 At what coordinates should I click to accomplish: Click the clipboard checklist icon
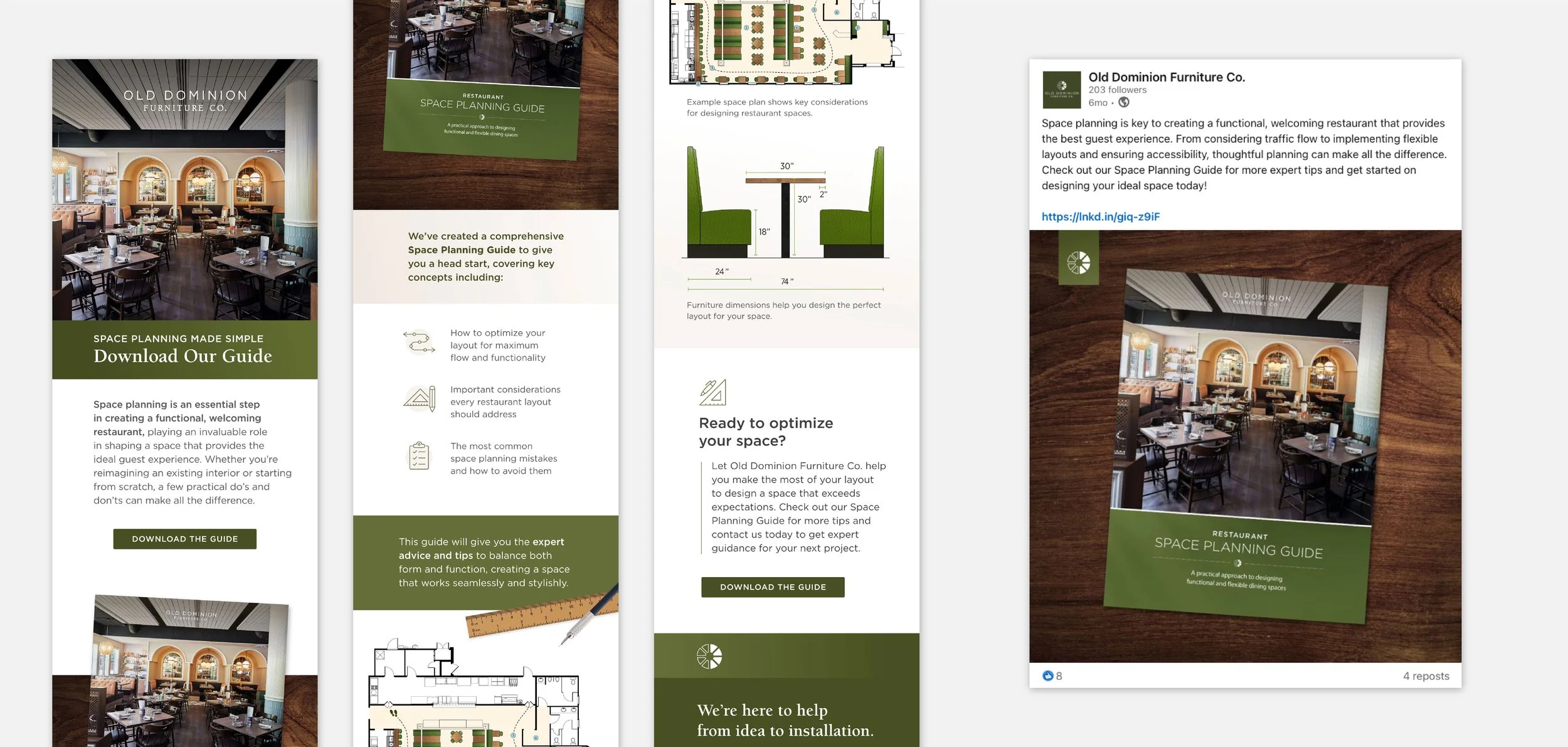[x=419, y=456]
